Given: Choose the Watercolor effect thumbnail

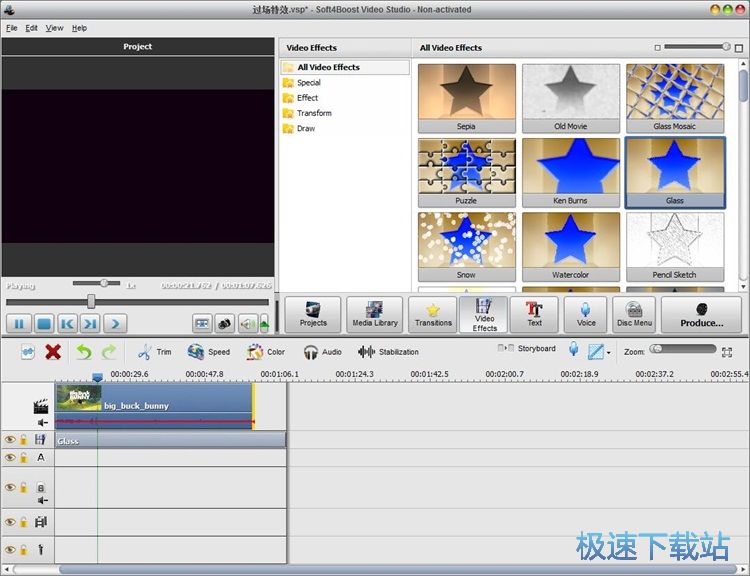Looking at the screenshot, I should [x=571, y=247].
